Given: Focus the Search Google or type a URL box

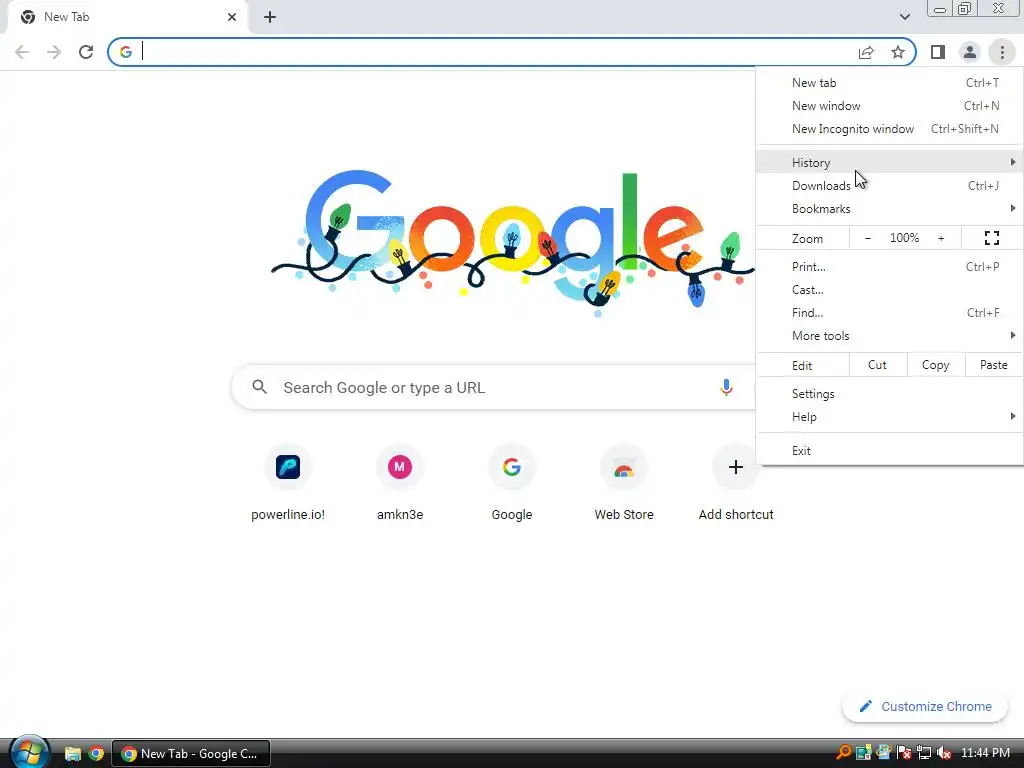Looking at the screenshot, I should [x=493, y=387].
